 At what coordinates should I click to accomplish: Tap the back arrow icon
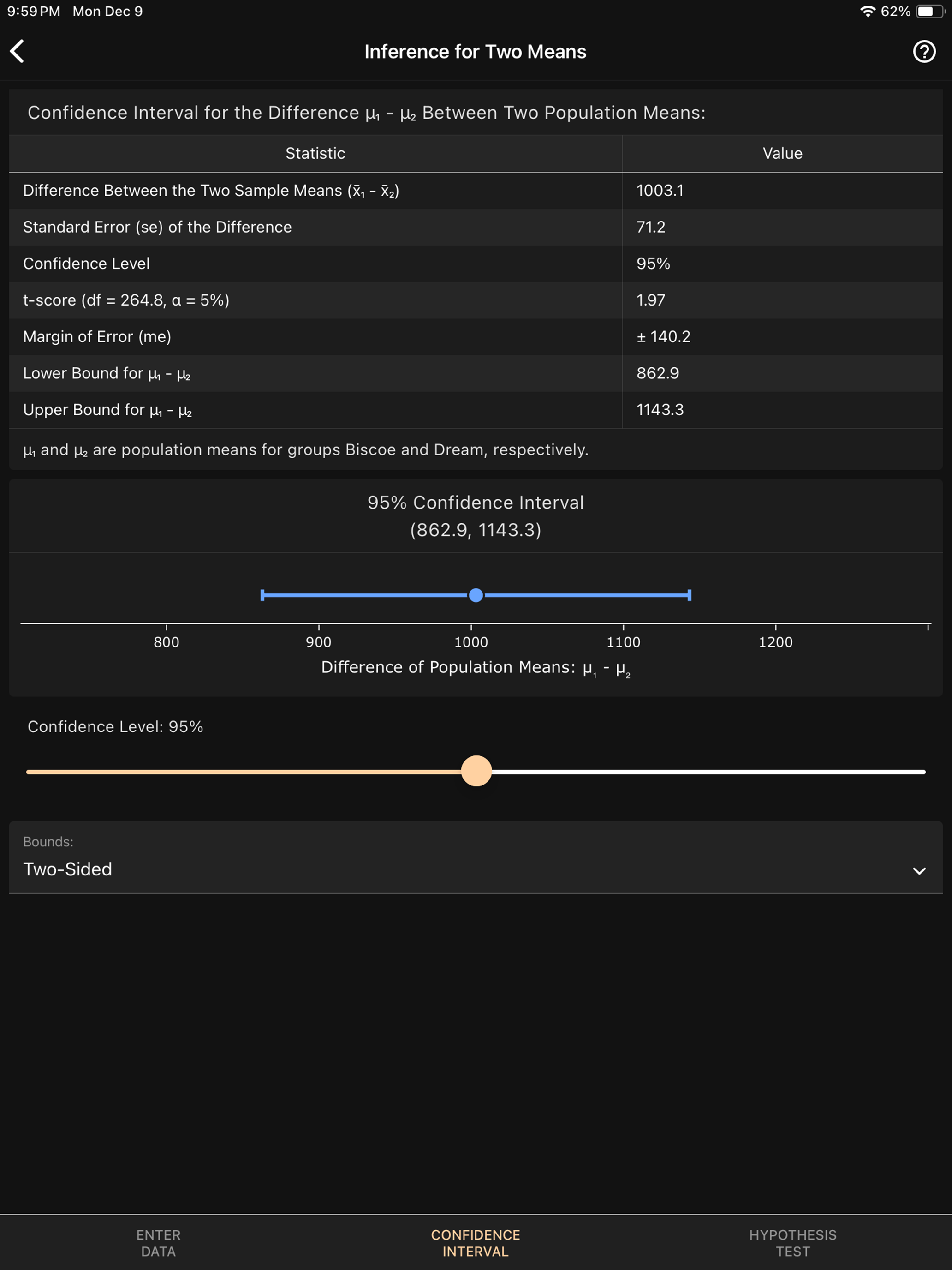pyautogui.click(x=17, y=51)
